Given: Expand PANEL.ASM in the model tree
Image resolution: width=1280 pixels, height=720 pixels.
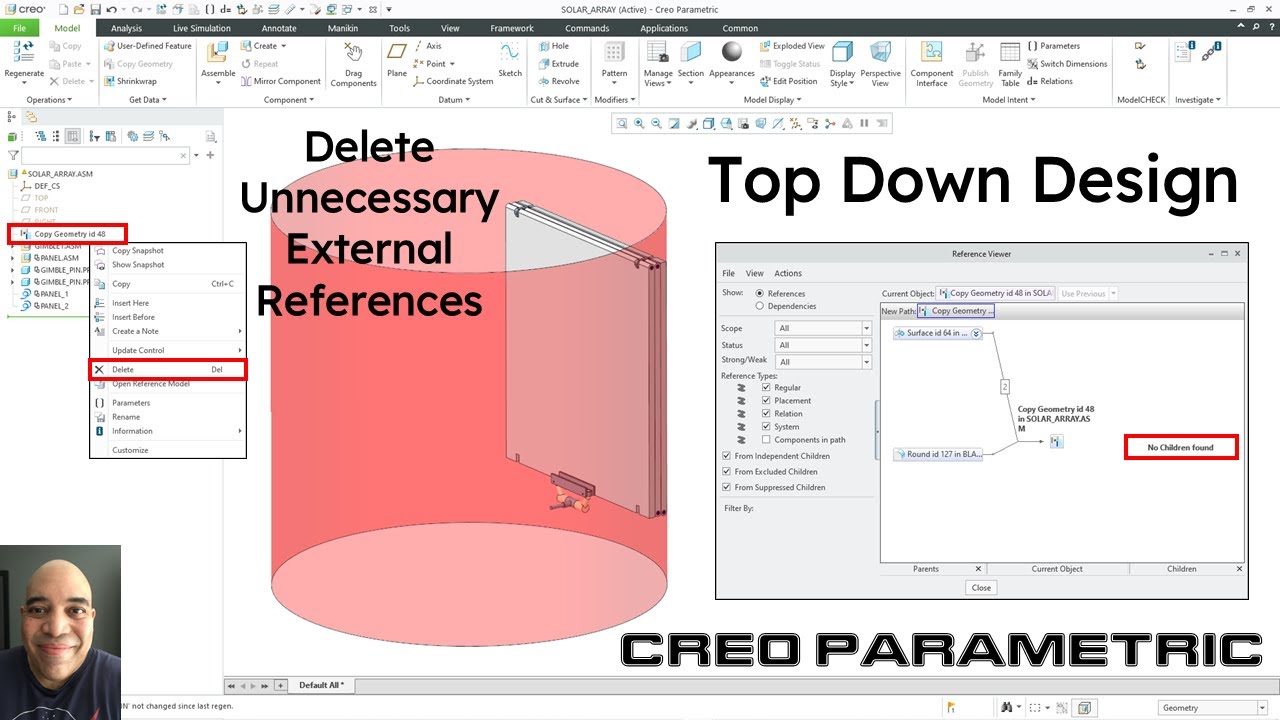Looking at the screenshot, I should point(12,258).
